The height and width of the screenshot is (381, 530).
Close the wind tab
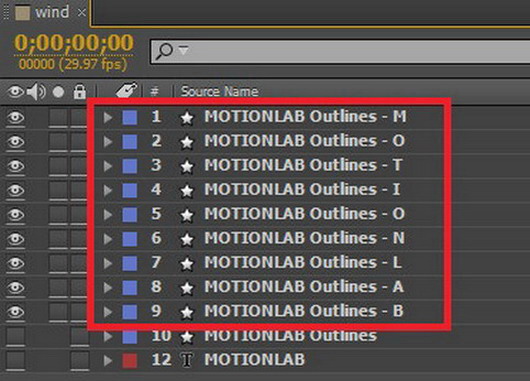[81, 13]
